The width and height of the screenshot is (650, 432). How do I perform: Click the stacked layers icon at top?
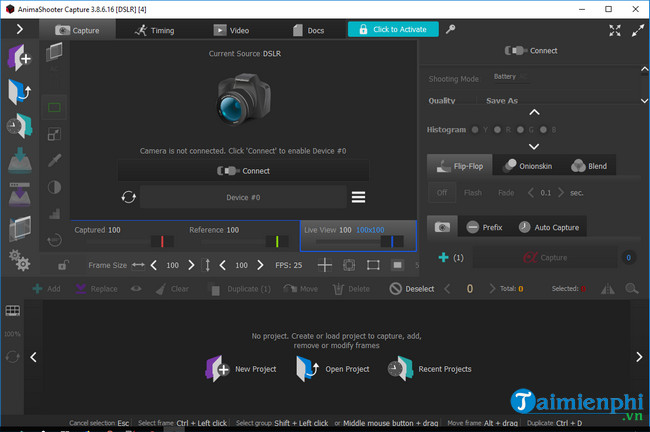pyautogui.click(x=54, y=52)
